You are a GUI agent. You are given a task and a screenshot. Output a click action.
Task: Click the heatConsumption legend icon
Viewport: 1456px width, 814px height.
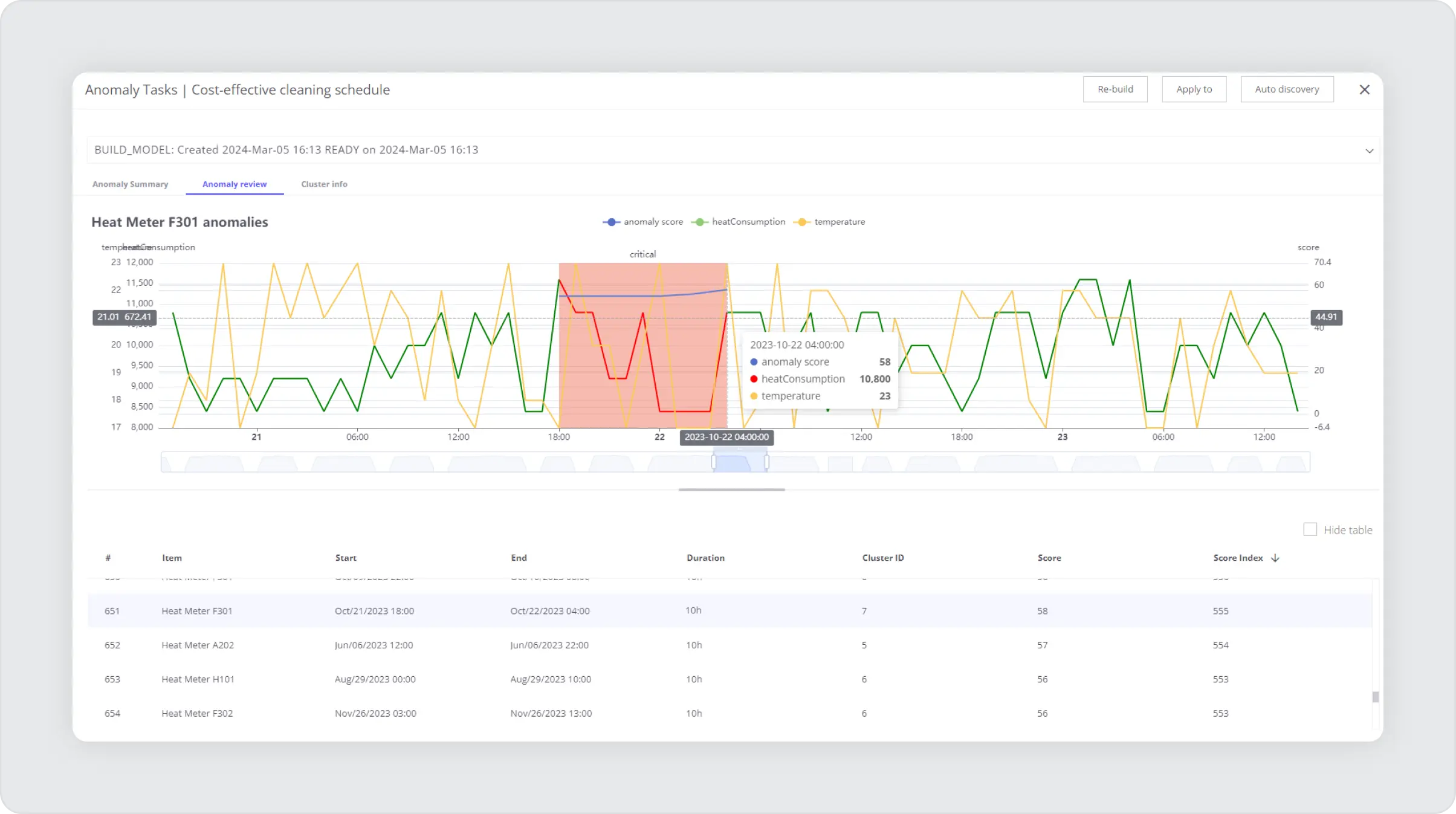pyautogui.click(x=700, y=222)
